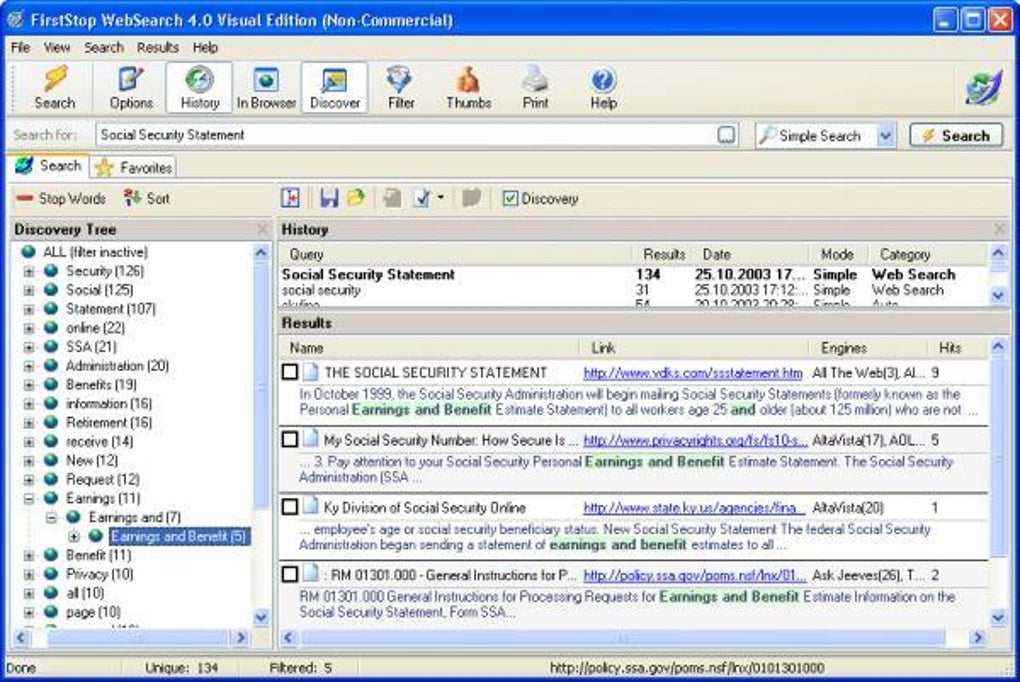
Task: Open the Options toolbar icon
Action: coord(131,87)
